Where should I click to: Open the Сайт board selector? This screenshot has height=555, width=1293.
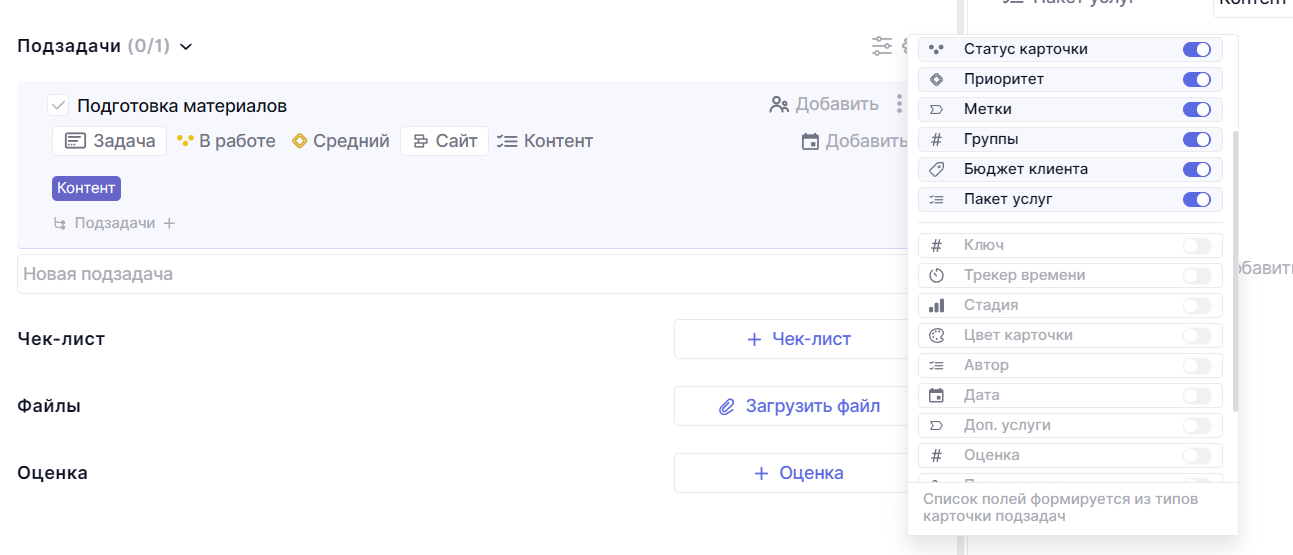(444, 141)
